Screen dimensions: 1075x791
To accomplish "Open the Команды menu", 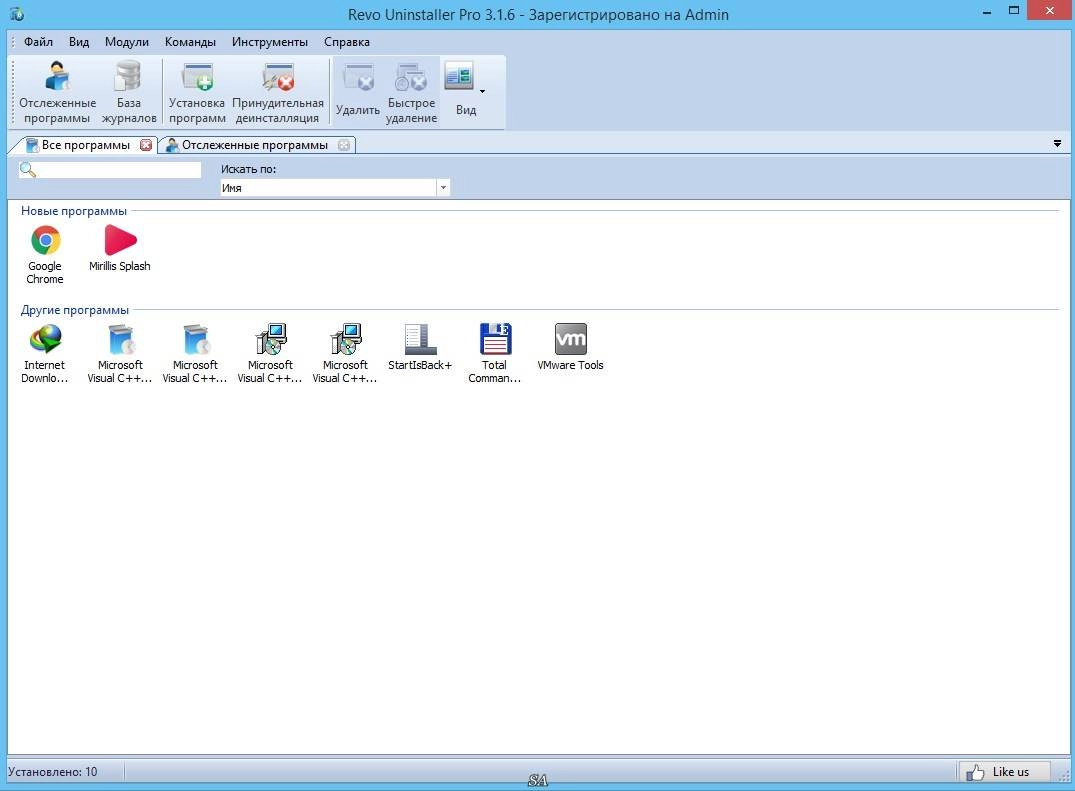I will point(190,42).
